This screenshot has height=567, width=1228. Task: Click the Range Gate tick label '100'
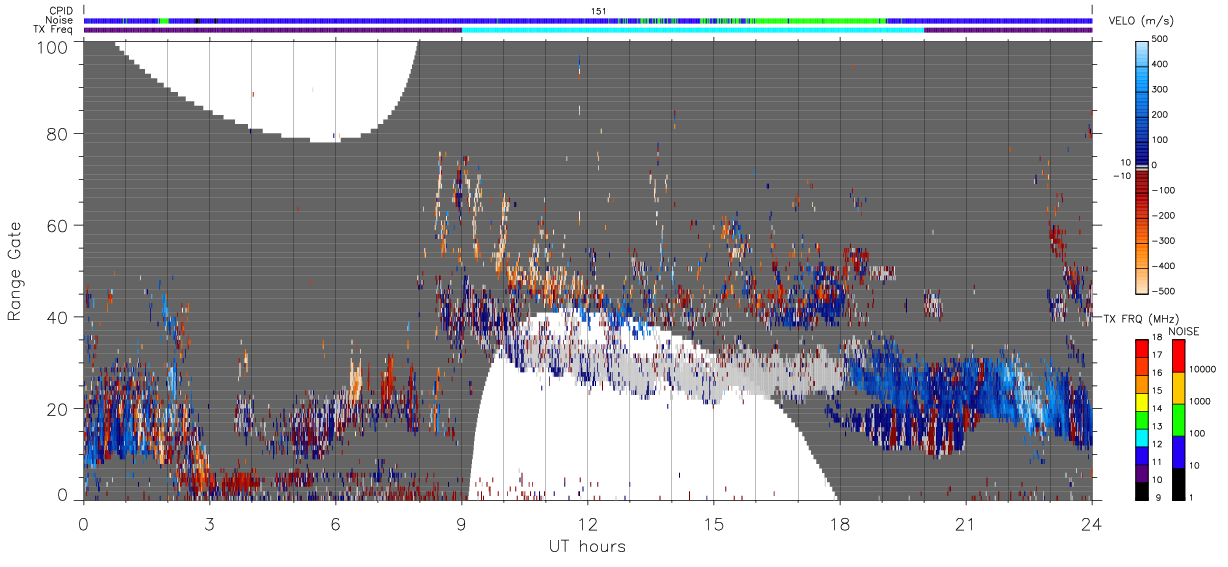(54, 47)
